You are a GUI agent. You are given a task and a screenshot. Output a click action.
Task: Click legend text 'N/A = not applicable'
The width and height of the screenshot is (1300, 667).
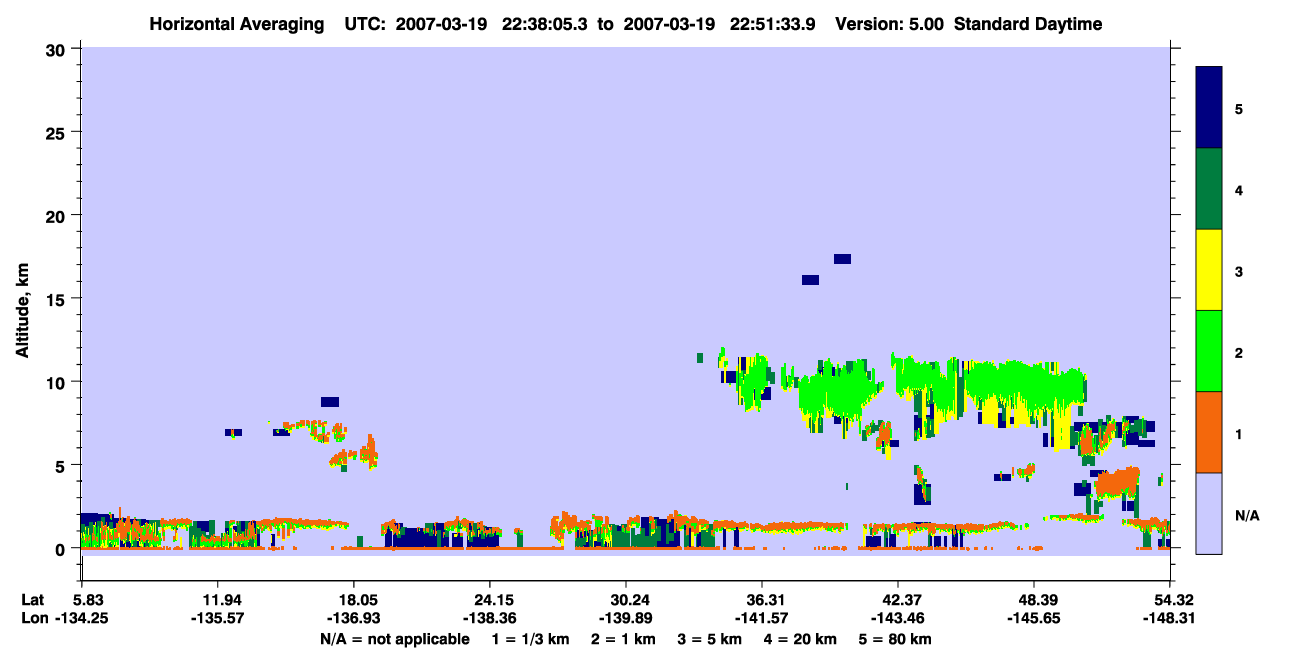pyautogui.click(x=394, y=639)
